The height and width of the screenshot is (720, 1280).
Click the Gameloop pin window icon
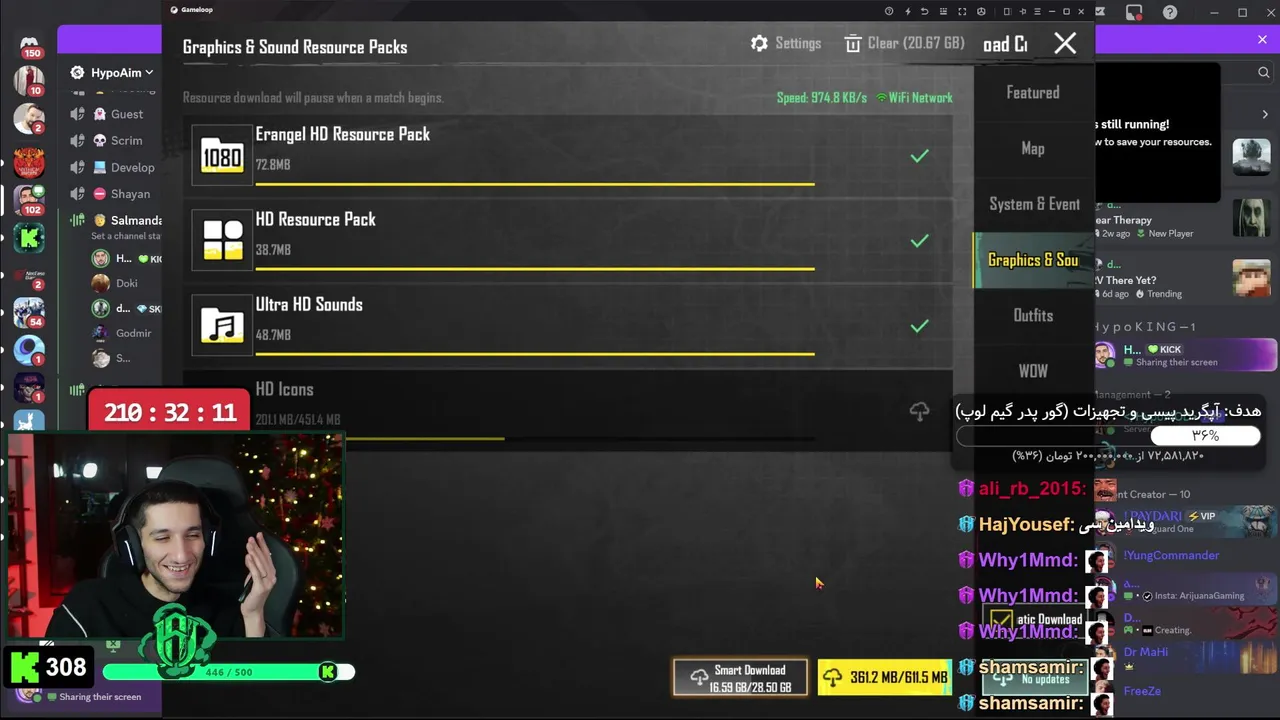(x=1023, y=12)
